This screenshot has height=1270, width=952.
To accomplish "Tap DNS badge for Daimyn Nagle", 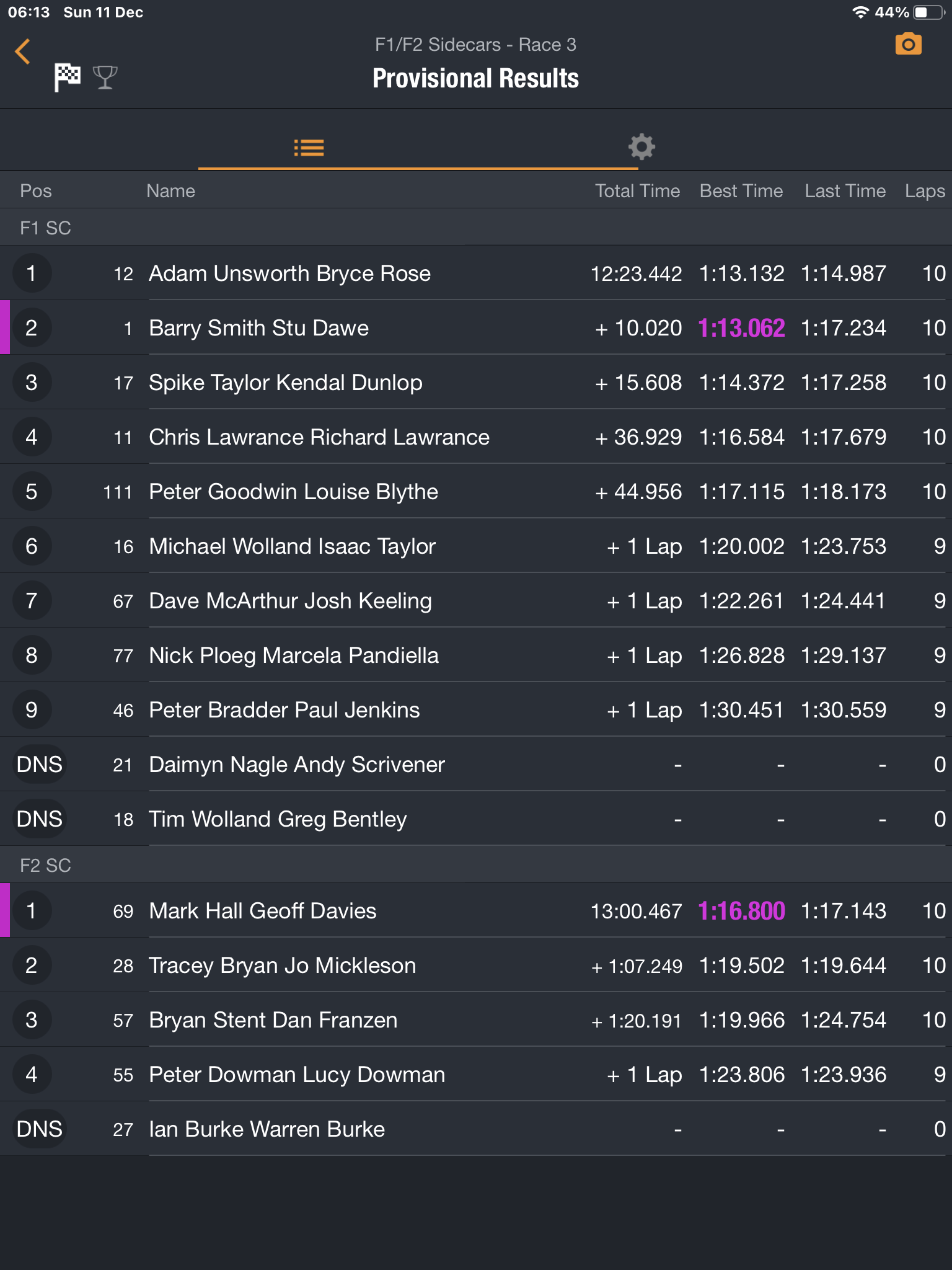I will 40,765.
